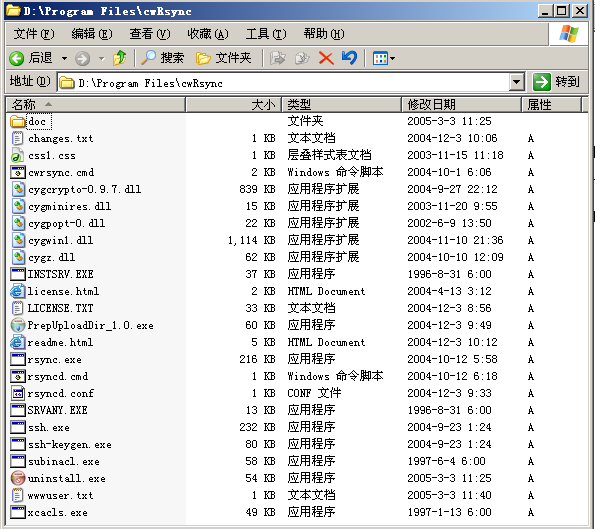Open the 帮助(H) menu

tap(324, 34)
